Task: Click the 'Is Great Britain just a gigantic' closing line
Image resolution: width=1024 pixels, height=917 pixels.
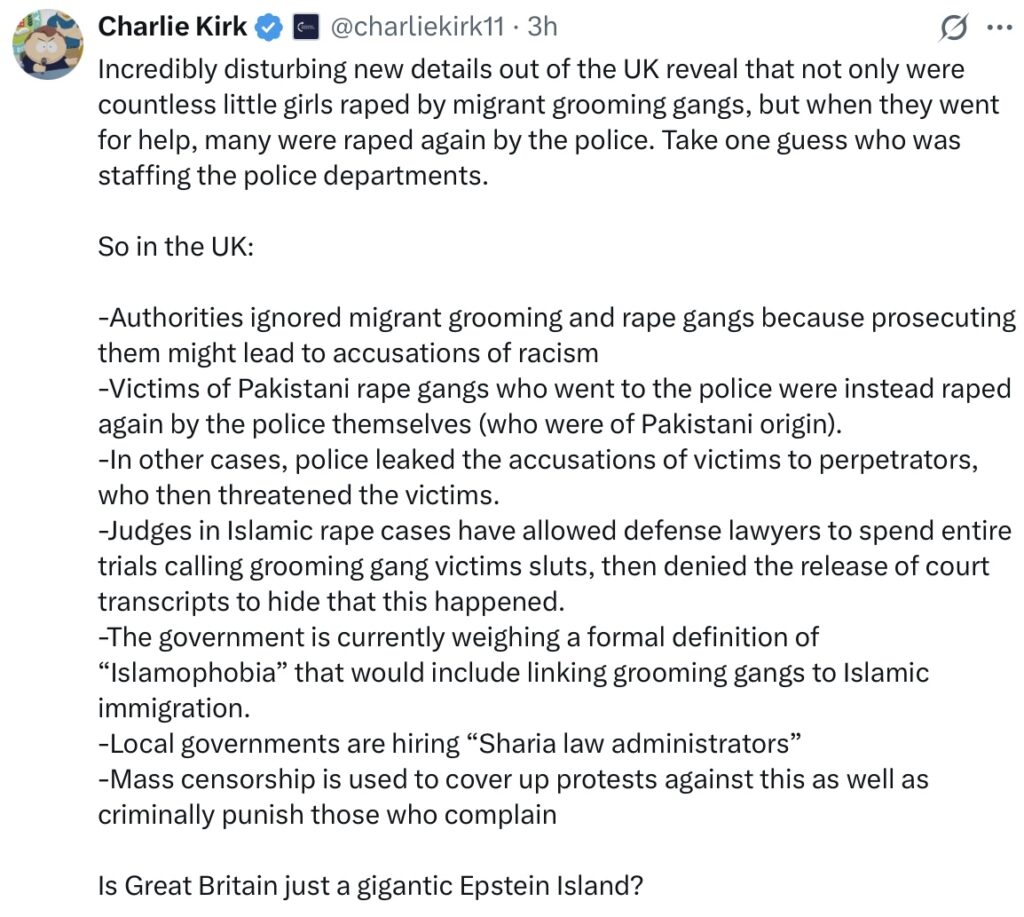Action: [x=370, y=886]
